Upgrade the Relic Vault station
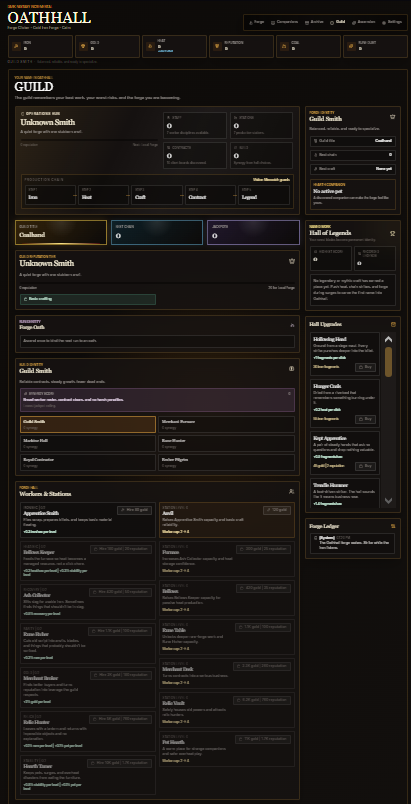411x804 pixels. tap(262, 700)
